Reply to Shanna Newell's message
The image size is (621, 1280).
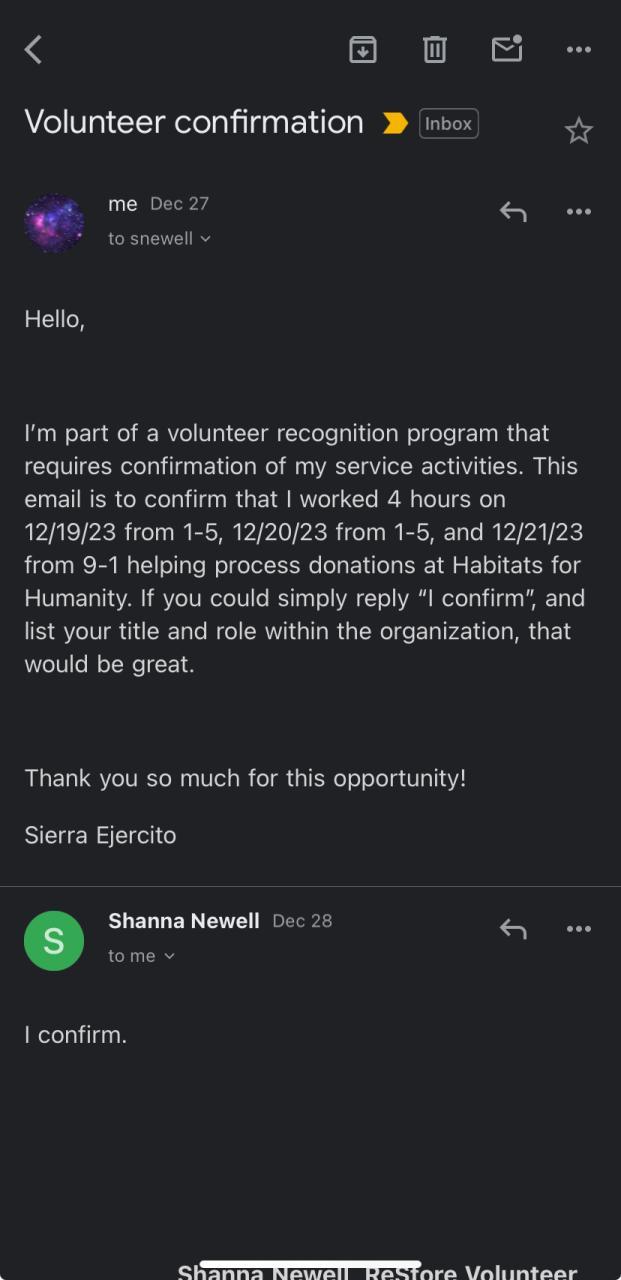(x=513, y=929)
